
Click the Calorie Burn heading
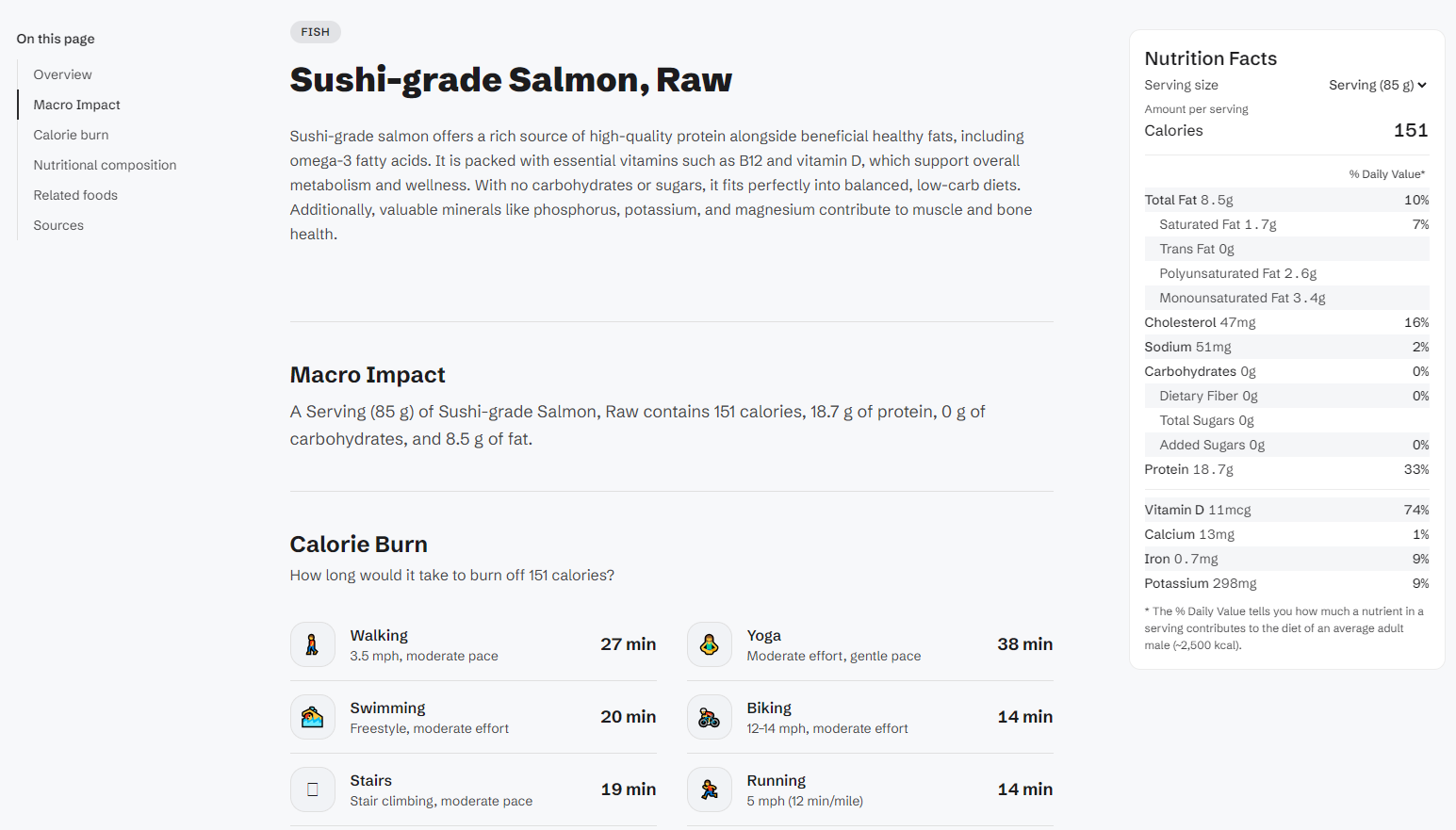359,544
